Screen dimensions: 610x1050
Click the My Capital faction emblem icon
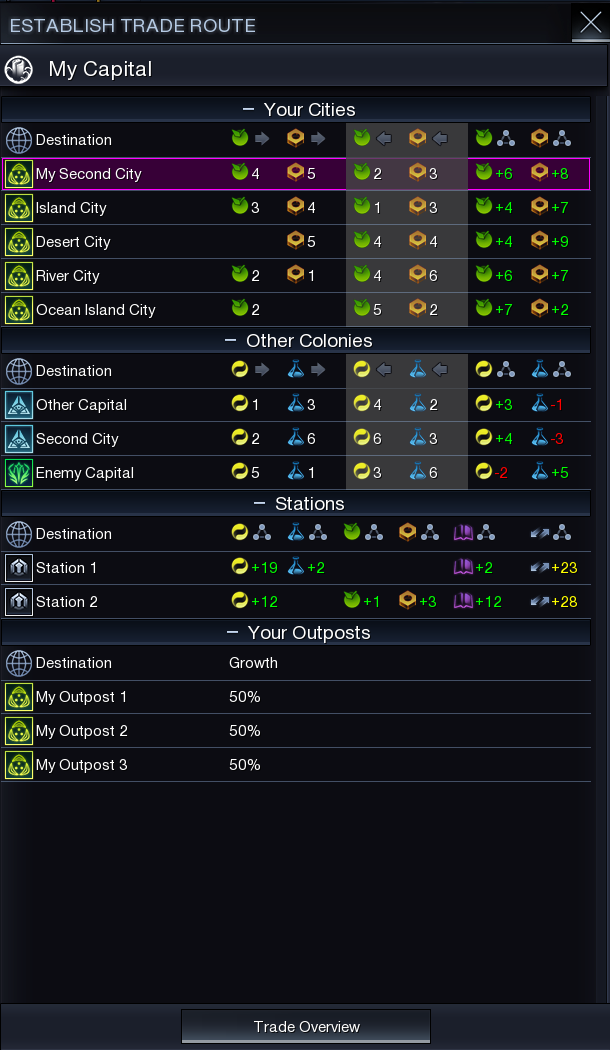point(18,69)
